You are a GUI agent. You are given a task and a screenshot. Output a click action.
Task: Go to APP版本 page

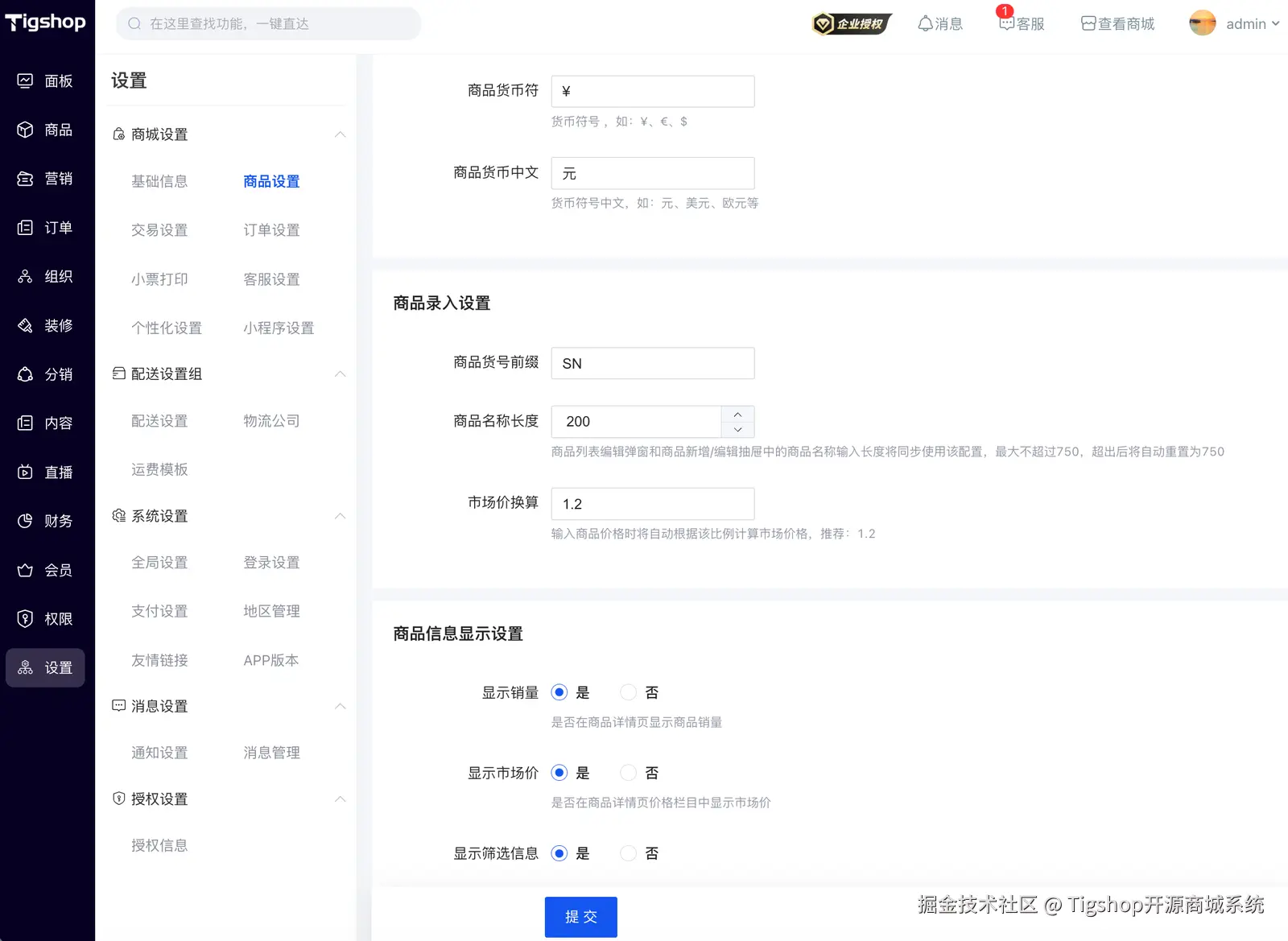[x=271, y=660]
